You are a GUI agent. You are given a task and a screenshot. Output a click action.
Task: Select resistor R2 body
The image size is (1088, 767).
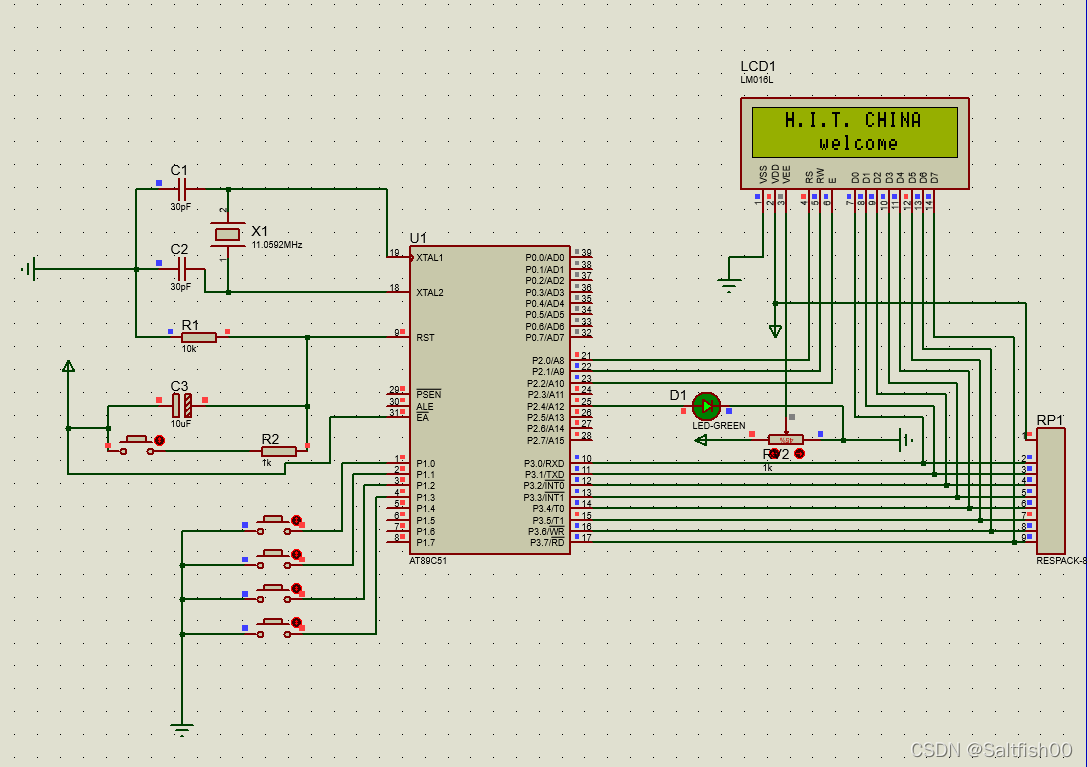279,451
